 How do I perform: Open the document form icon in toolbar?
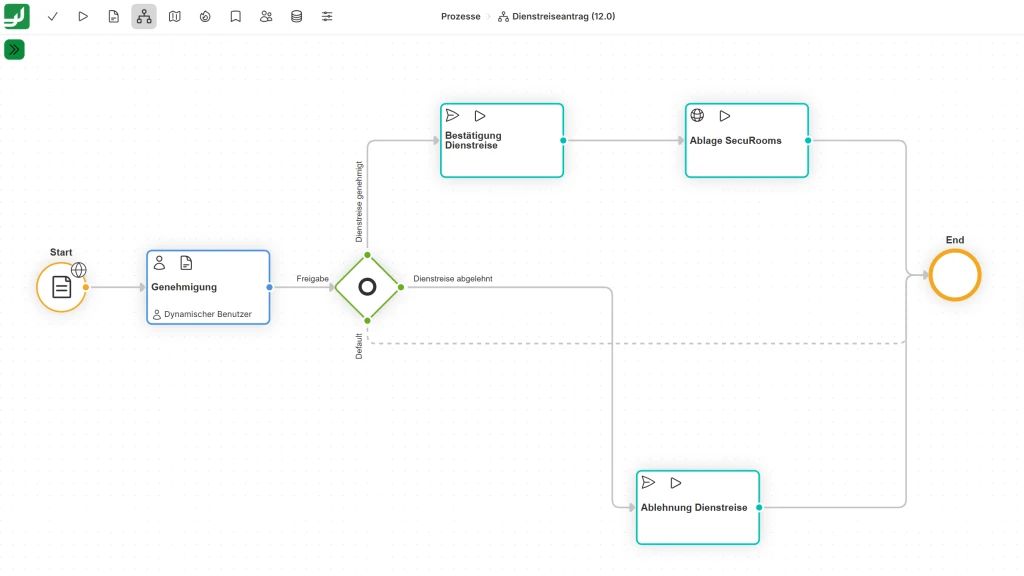113,16
